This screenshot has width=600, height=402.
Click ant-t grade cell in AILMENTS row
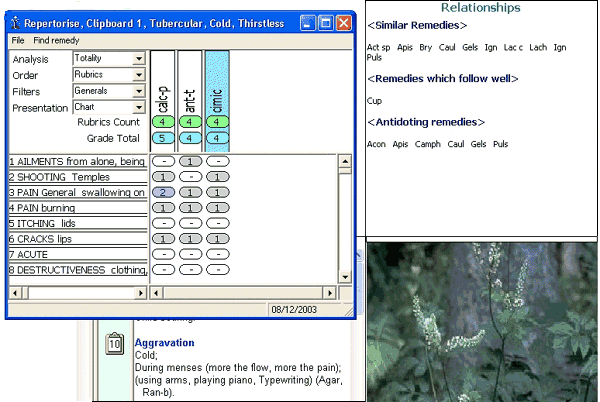point(190,161)
